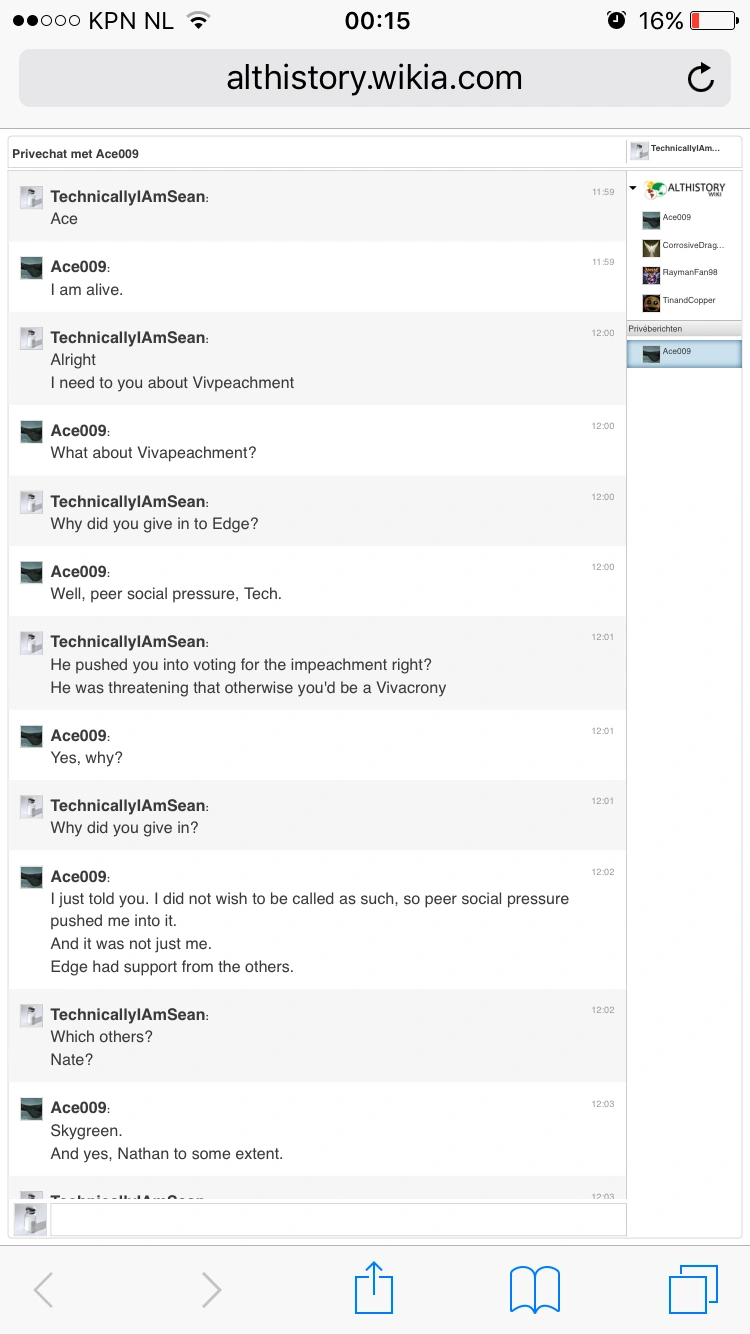Screen dimensions: 750x1334
Task: Select RaymanFan98 in the user list
Action: [x=689, y=273]
